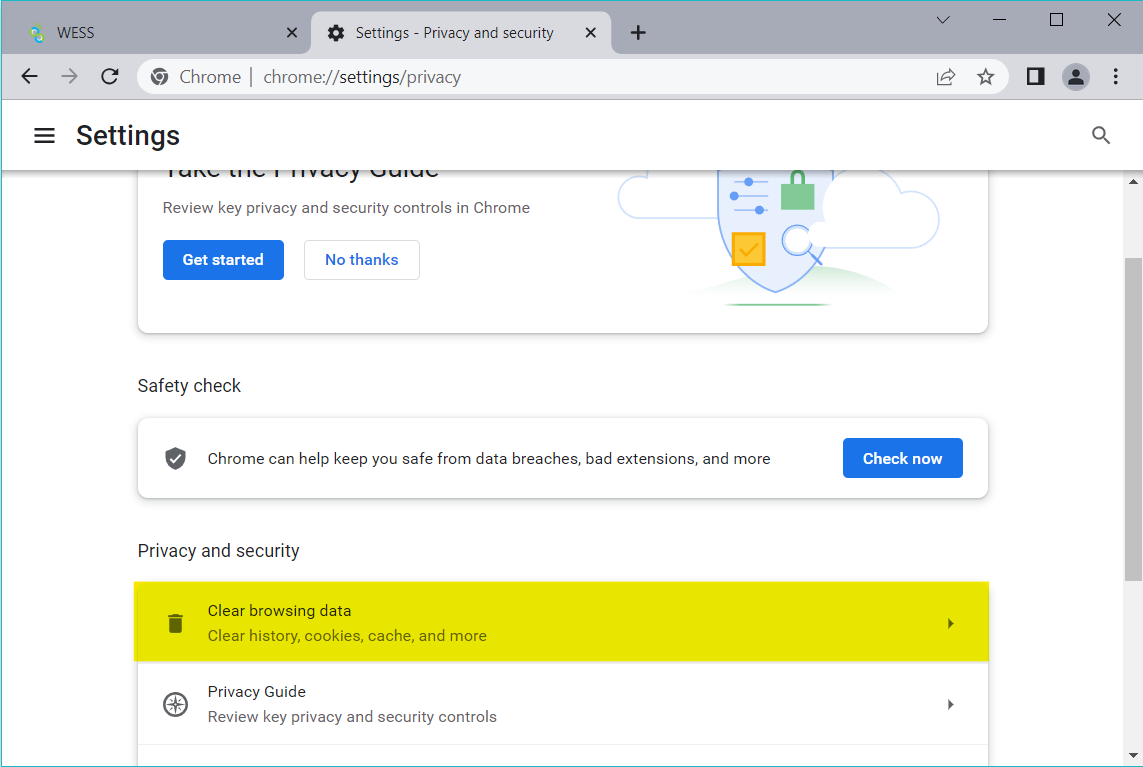Click the Privacy Guide compass icon
The image size is (1143, 767).
[x=175, y=704]
